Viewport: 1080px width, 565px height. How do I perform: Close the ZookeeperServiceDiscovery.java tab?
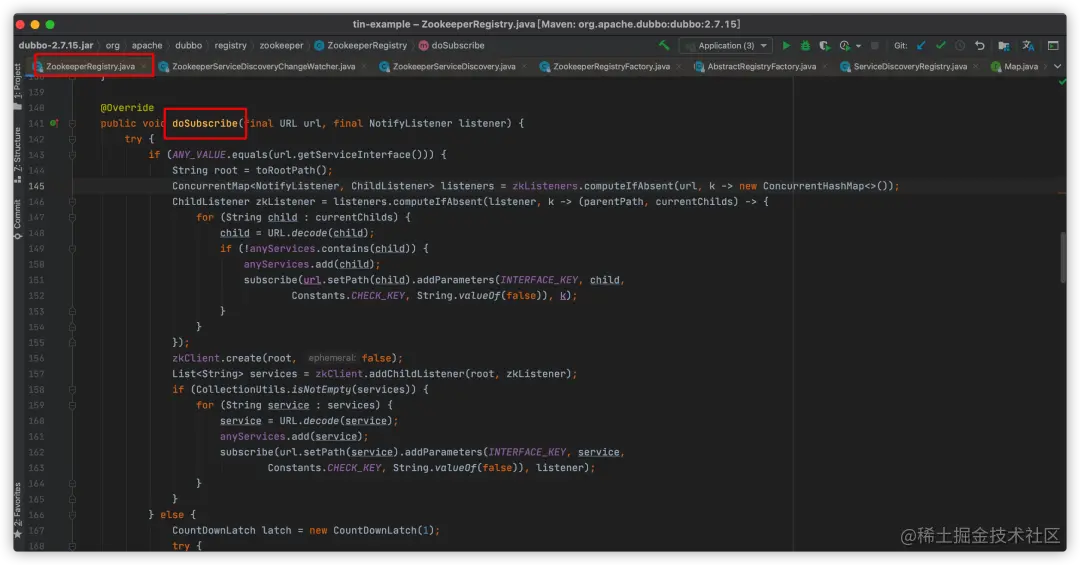[x=524, y=67]
